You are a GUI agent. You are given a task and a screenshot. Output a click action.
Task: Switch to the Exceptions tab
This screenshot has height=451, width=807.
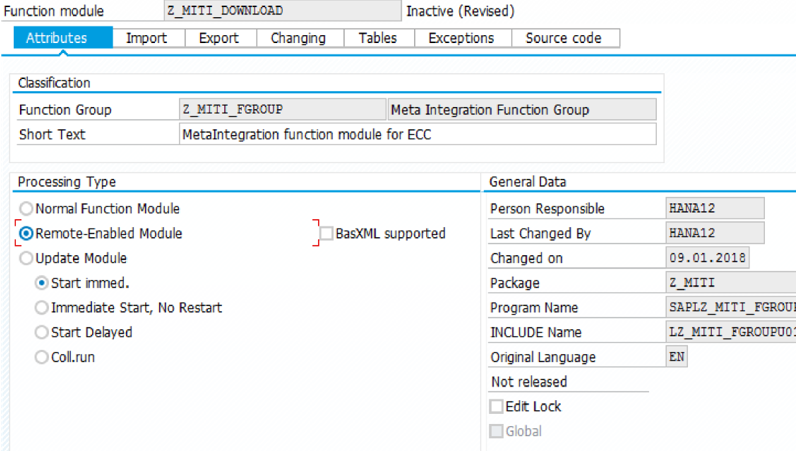[x=461, y=38]
